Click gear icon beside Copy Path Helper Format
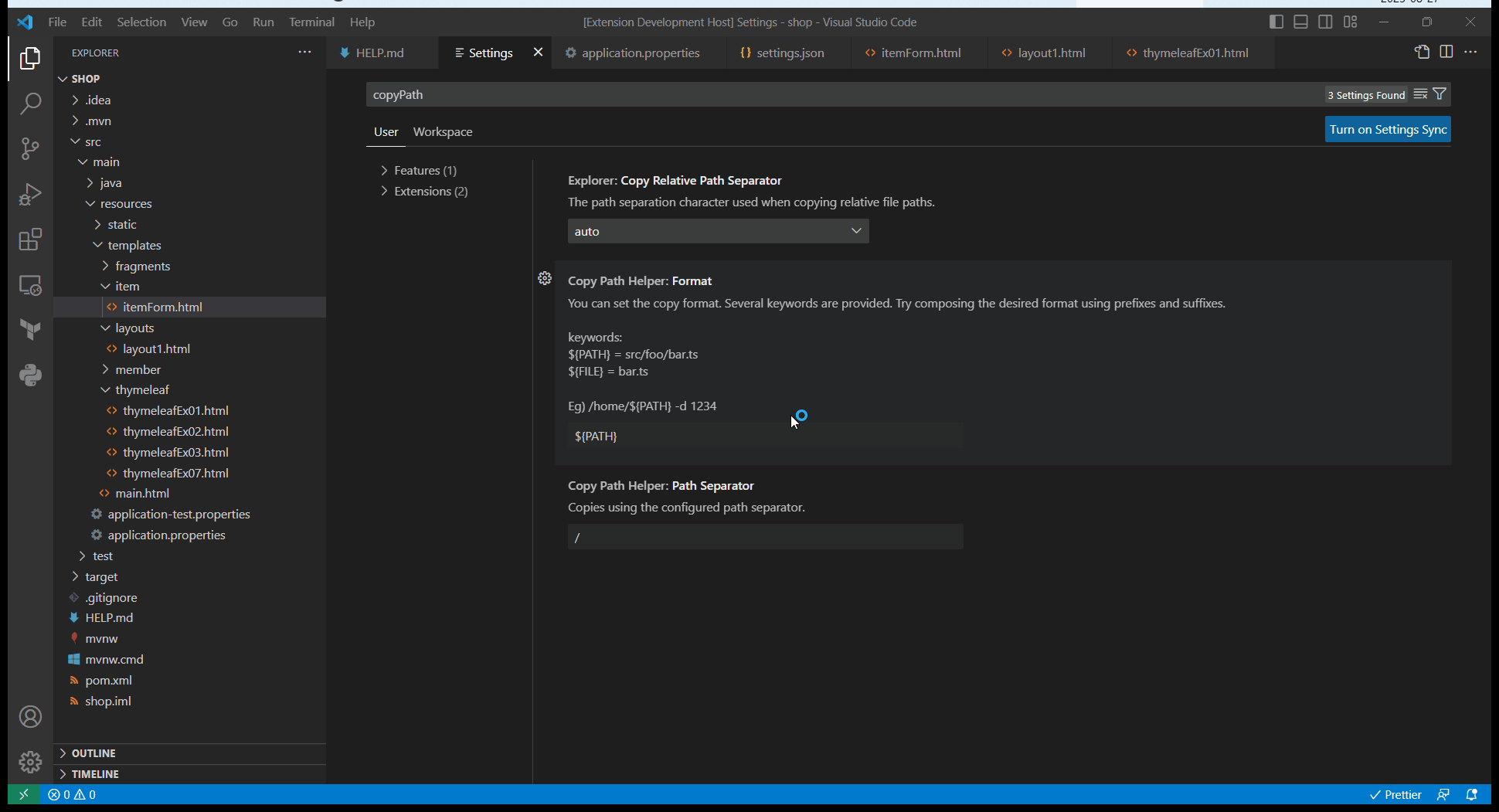The width and height of the screenshot is (1499, 812). pos(545,278)
